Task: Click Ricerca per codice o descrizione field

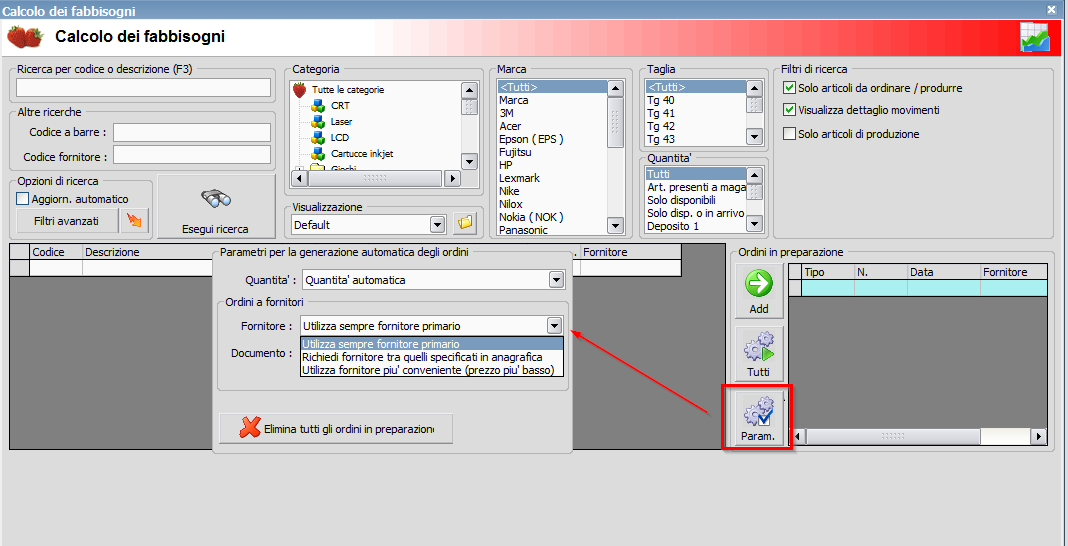Action: 144,88
